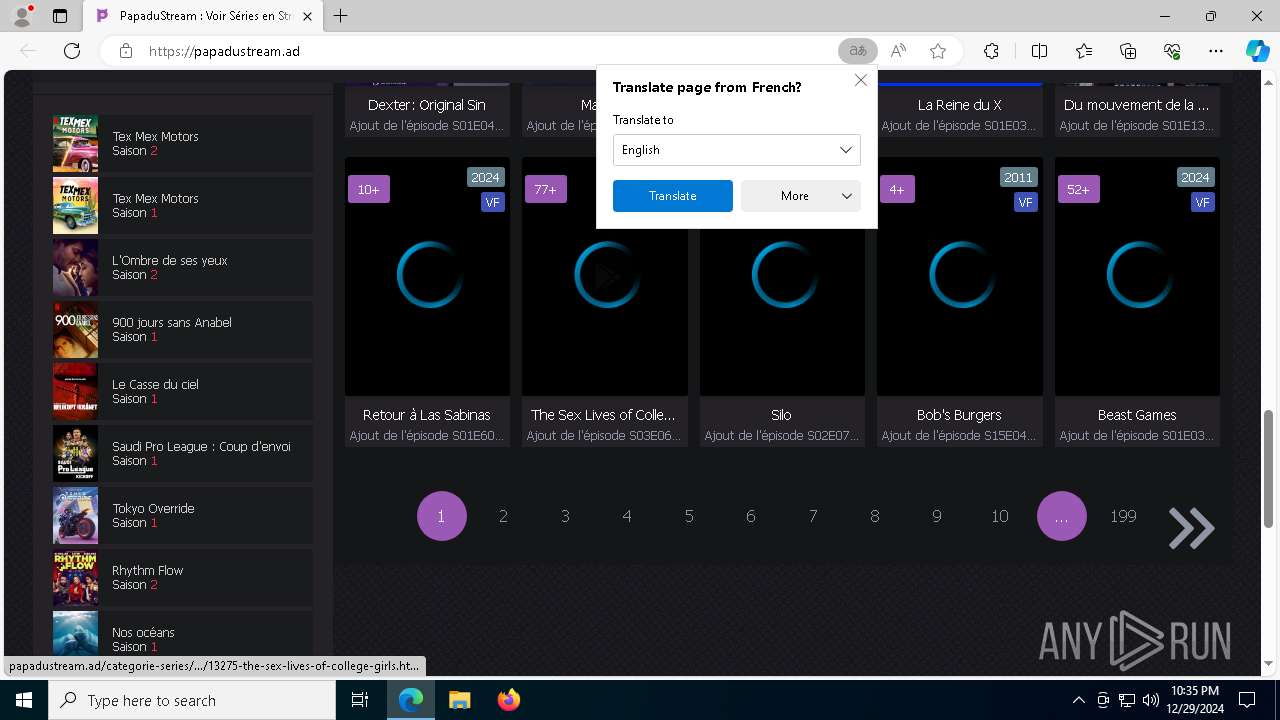1280x720 pixels.
Task: Jump to last page 199
Action: 1123,516
